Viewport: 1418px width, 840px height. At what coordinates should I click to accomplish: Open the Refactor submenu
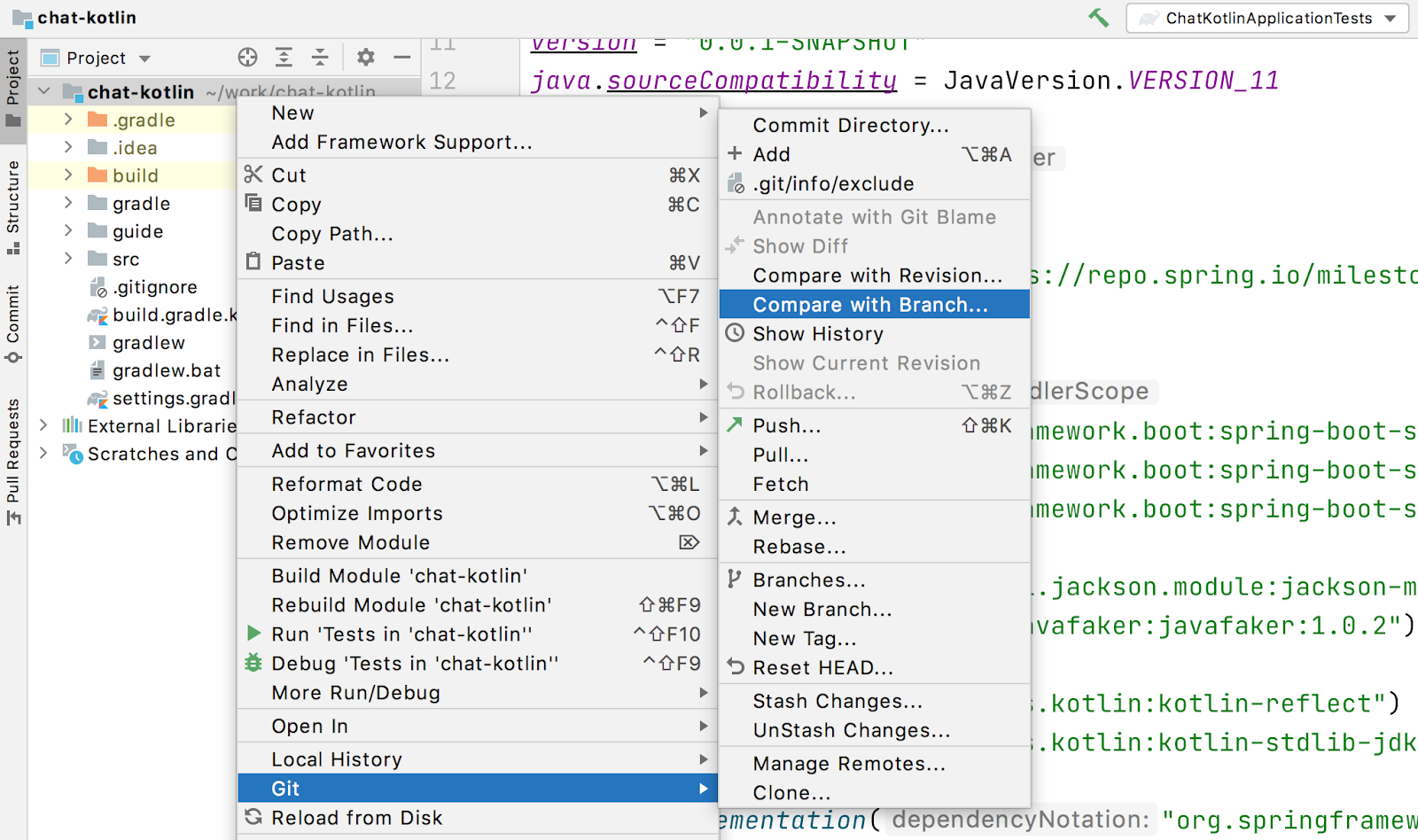[477, 417]
